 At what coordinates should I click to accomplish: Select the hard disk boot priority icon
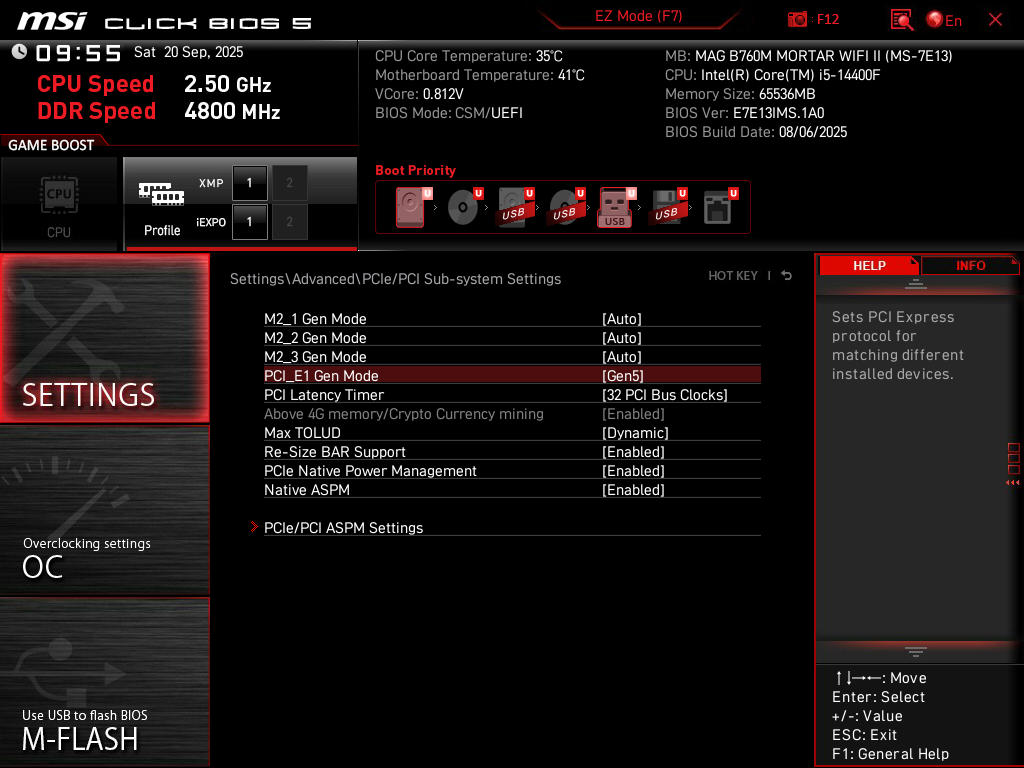click(413, 207)
